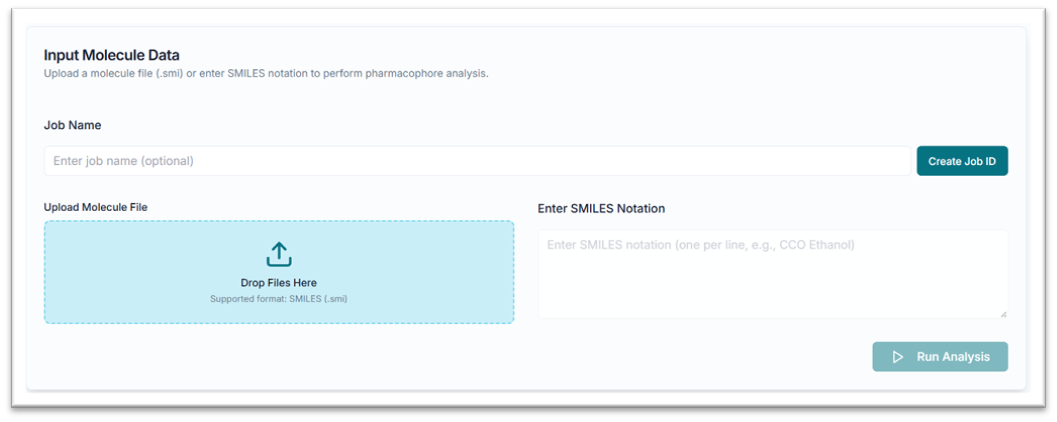Click the 'Run Analysis' button label text
The width and height of the screenshot is (1057, 422).
pos(953,357)
